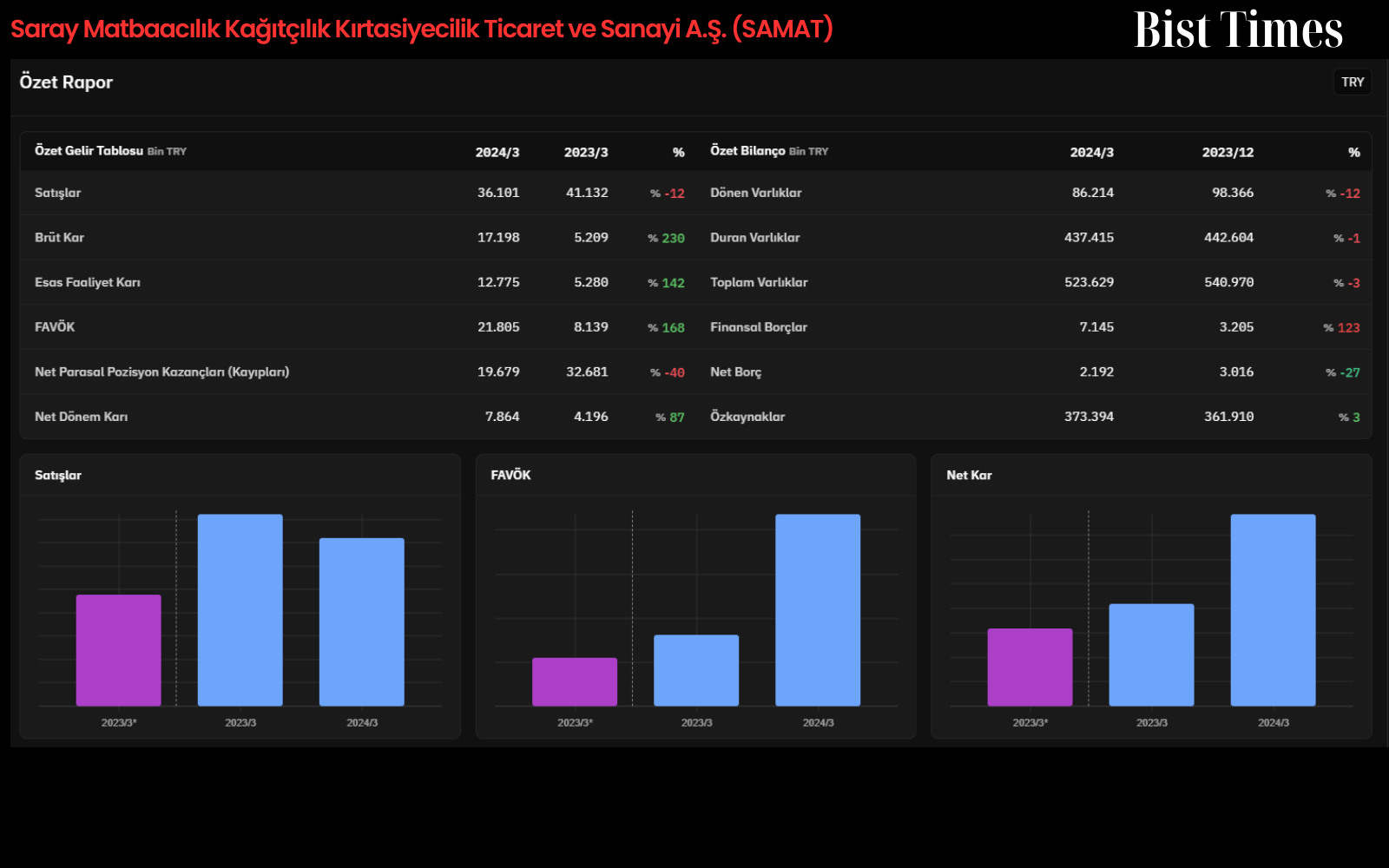Click the Dönen Varlıklar label

(755, 193)
